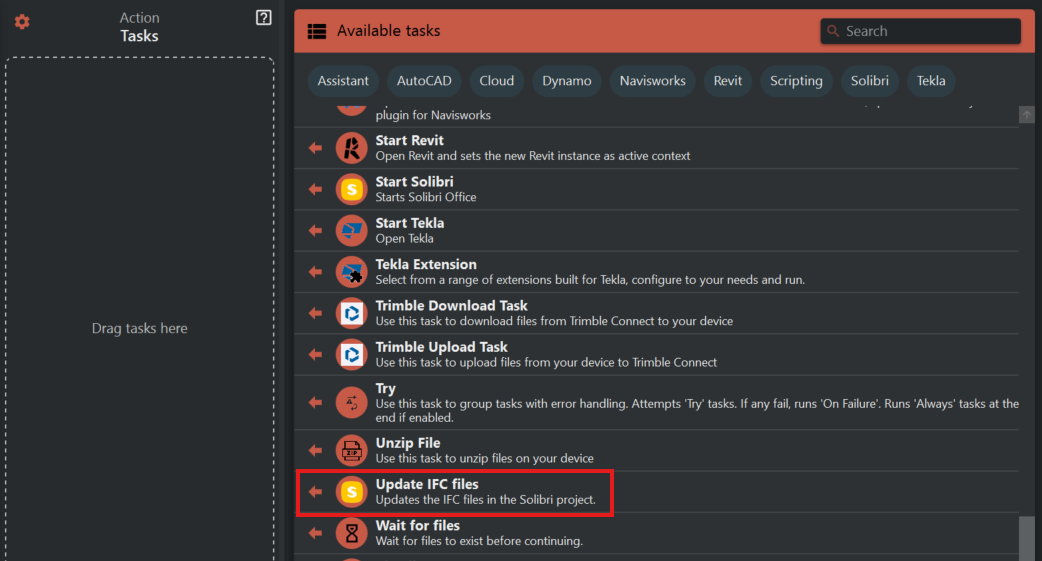This screenshot has width=1042, height=561.
Task: Open help with the question mark icon
Action: point(264,18)
